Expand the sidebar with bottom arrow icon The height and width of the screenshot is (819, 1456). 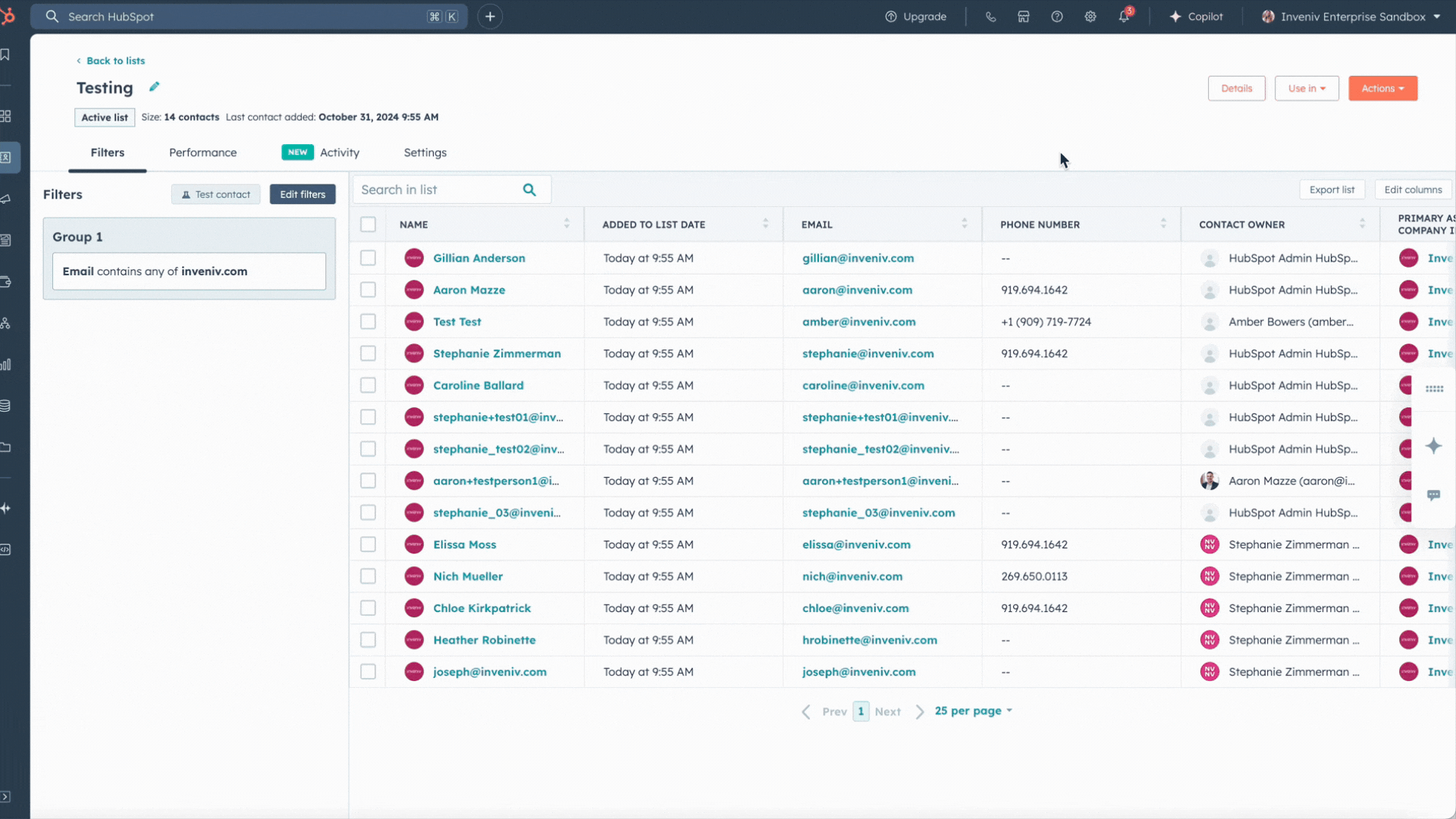(5, 797)
